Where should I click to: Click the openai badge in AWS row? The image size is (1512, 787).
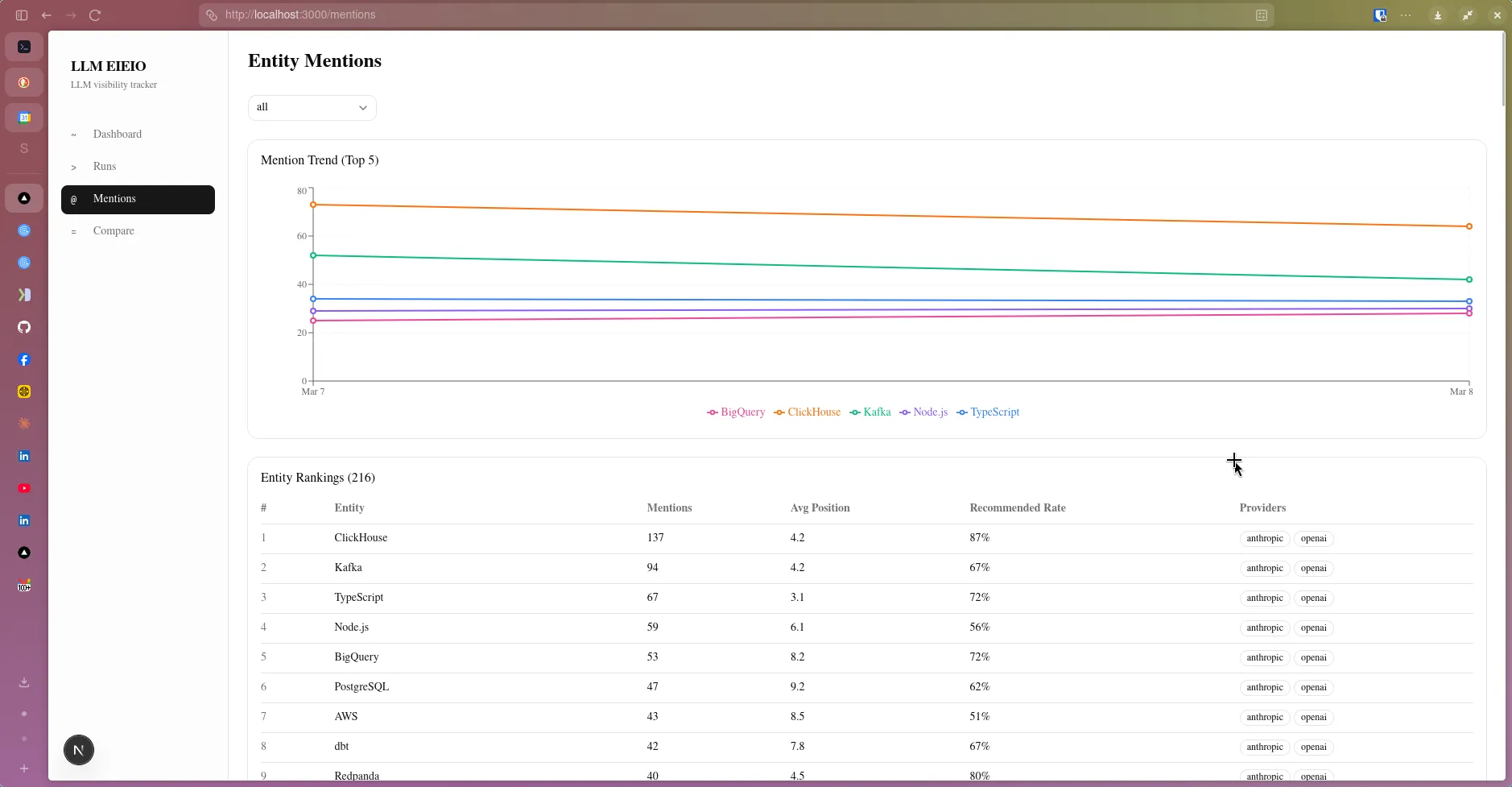click(1313, 718)
